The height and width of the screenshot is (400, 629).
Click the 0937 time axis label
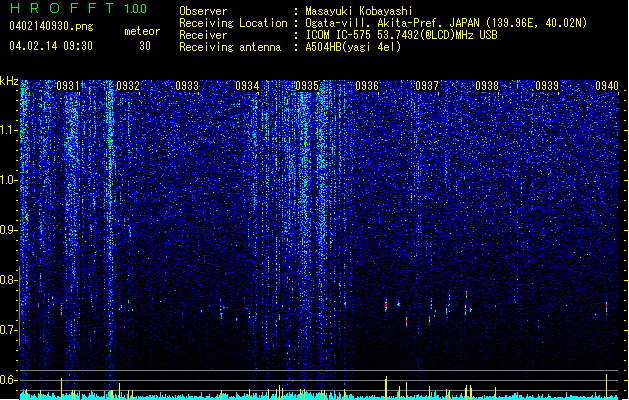(x=427, y=86)
